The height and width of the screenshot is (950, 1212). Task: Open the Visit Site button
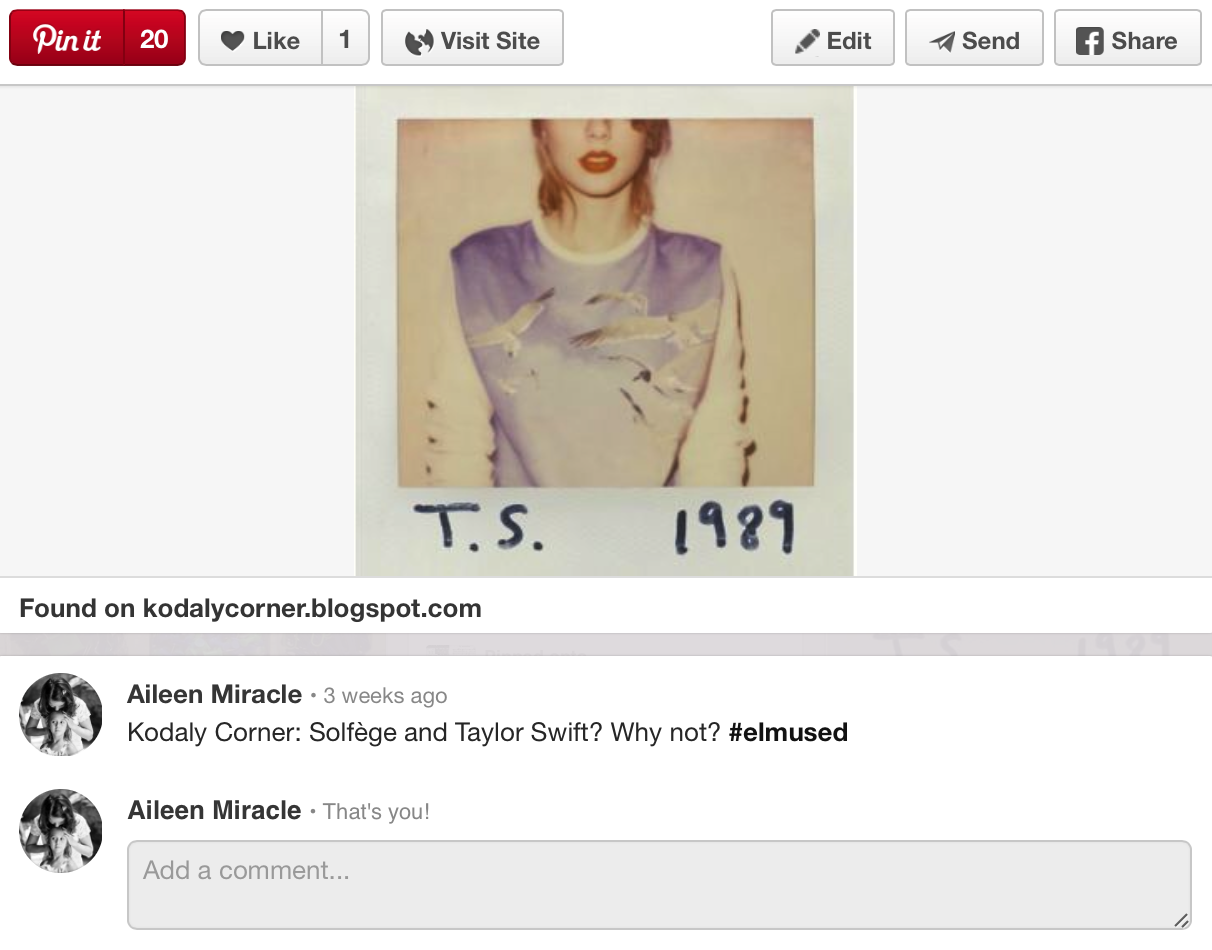click(472, 38)
